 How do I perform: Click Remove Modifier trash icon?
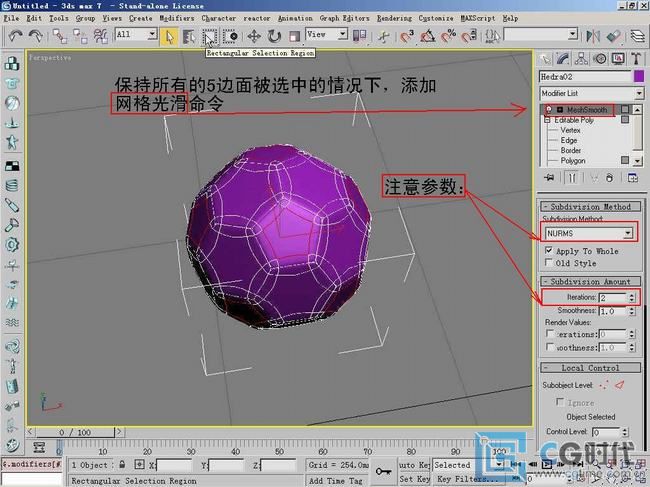click(x=609, y=178)
